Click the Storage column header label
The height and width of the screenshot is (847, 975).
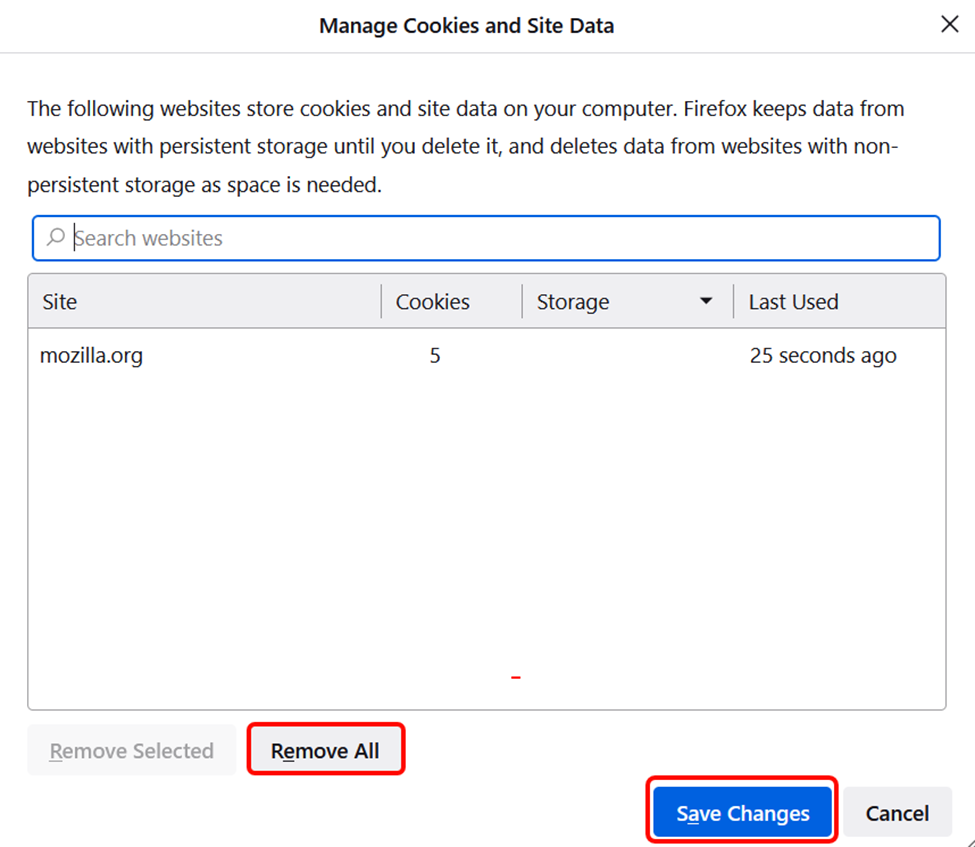click(572, 302)
